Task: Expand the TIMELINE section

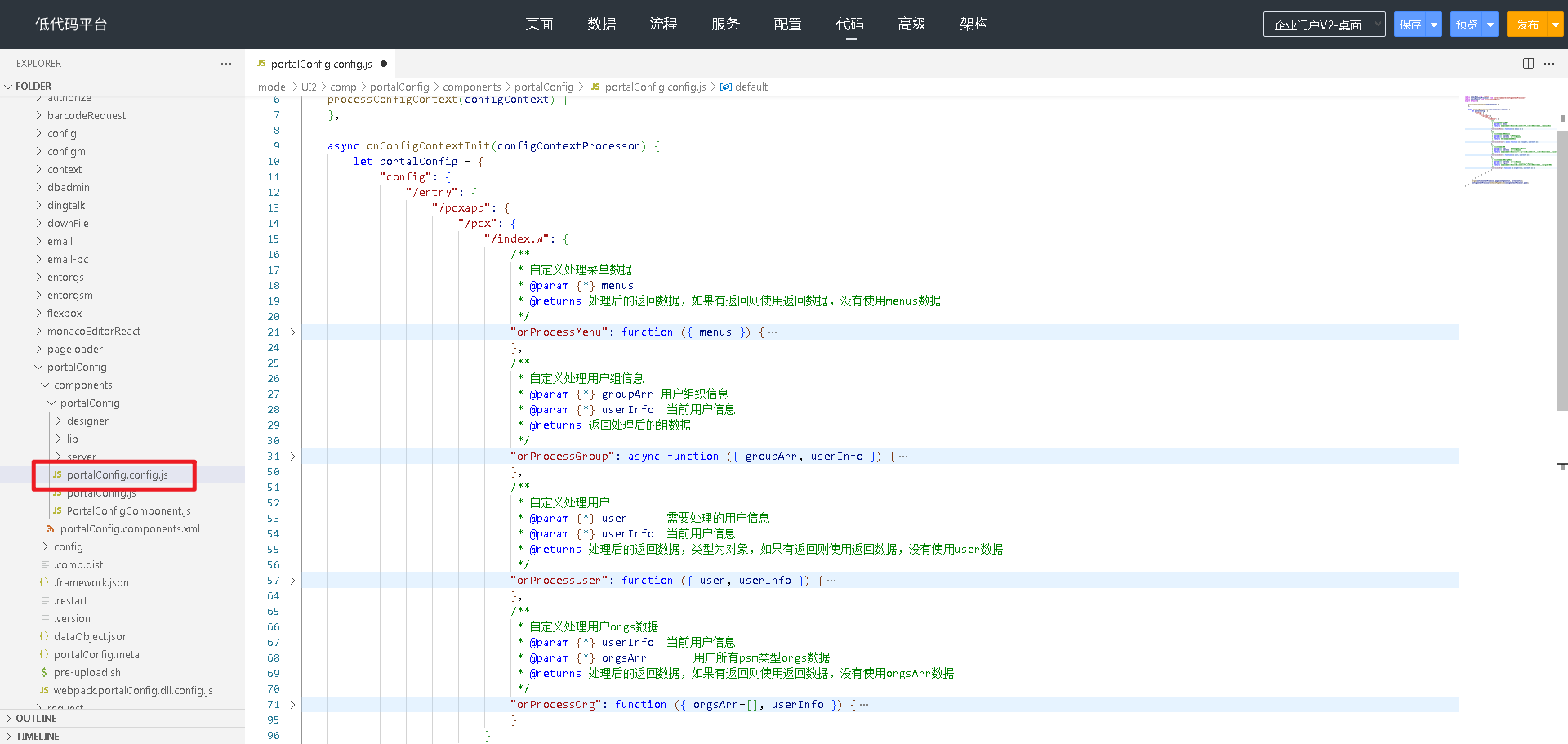Action: (x=37, y=737)
